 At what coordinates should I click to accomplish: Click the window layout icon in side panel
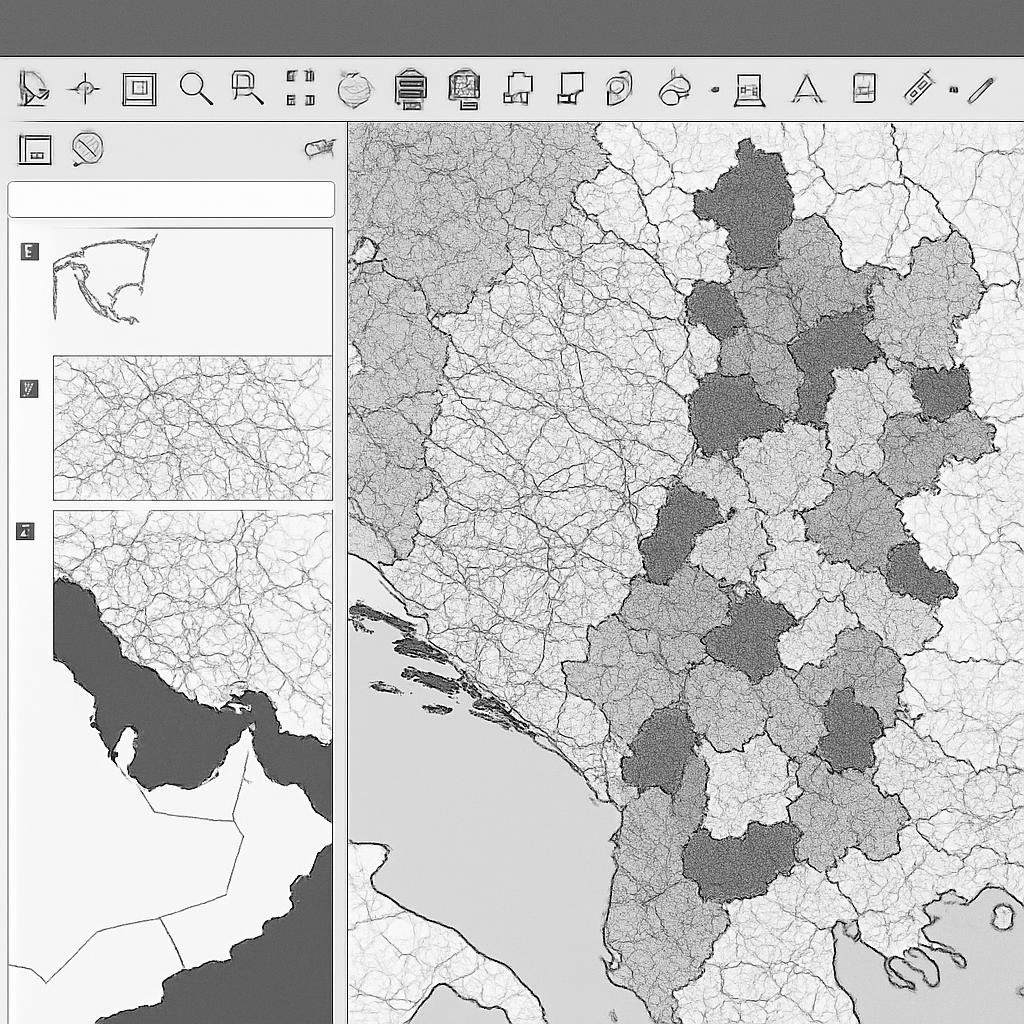coord(35,149)
